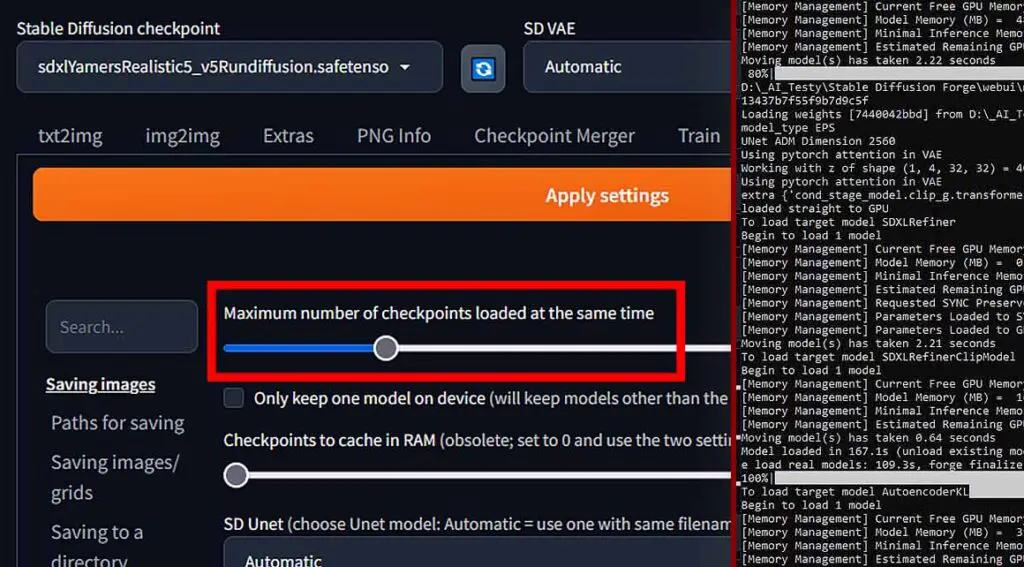Screen dimensions: 1024x567
Task: Select the Saving images settings section
Action: point(101,385)
